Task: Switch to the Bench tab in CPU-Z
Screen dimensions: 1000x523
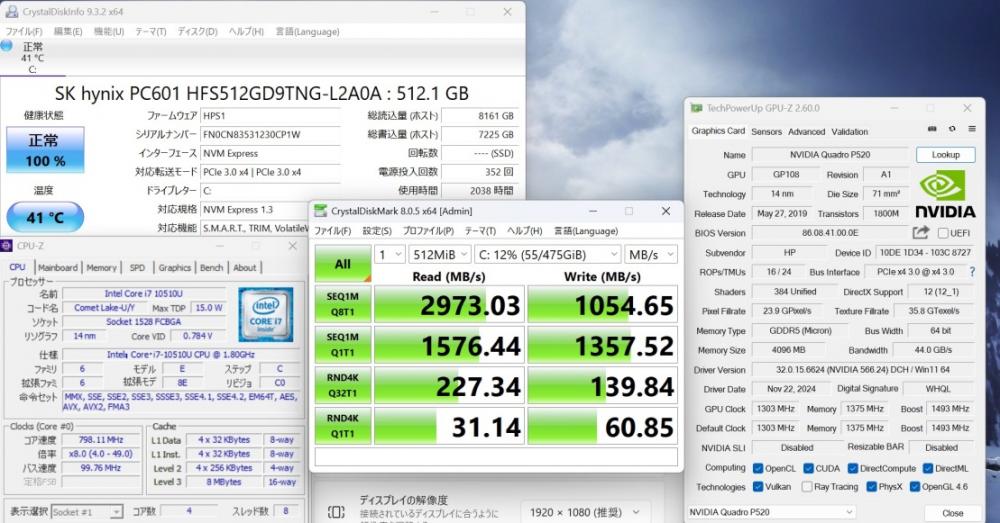Action: 211,268
